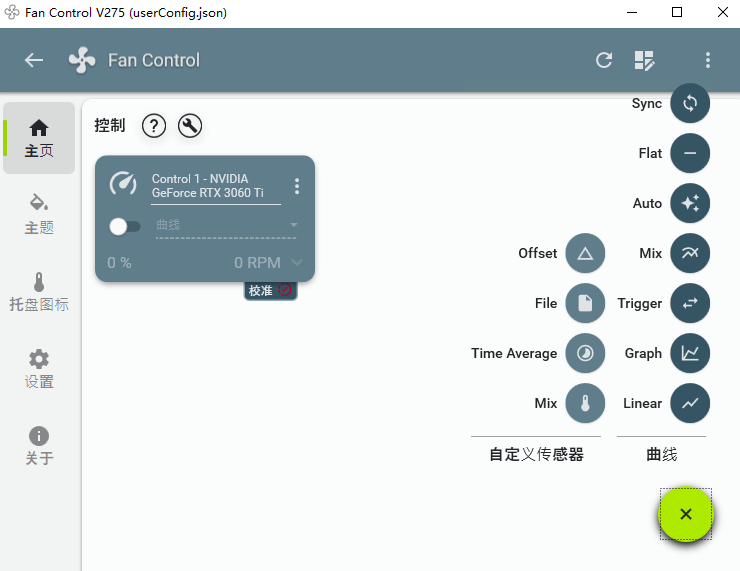The width and height of the screenshot is (740, 571).
Task: Open the 关于 about tab
Action: [39, 445]
